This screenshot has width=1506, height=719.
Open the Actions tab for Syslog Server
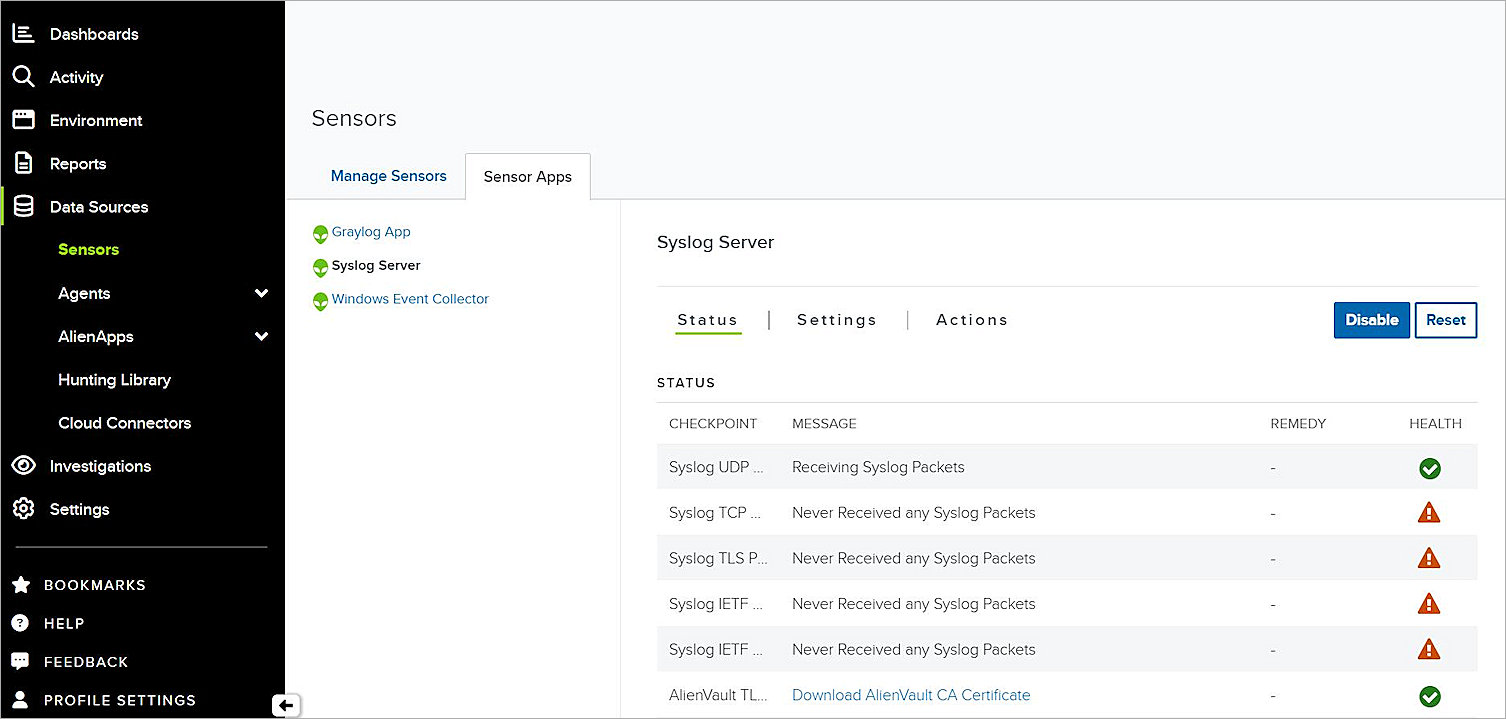tap(971, 319)
